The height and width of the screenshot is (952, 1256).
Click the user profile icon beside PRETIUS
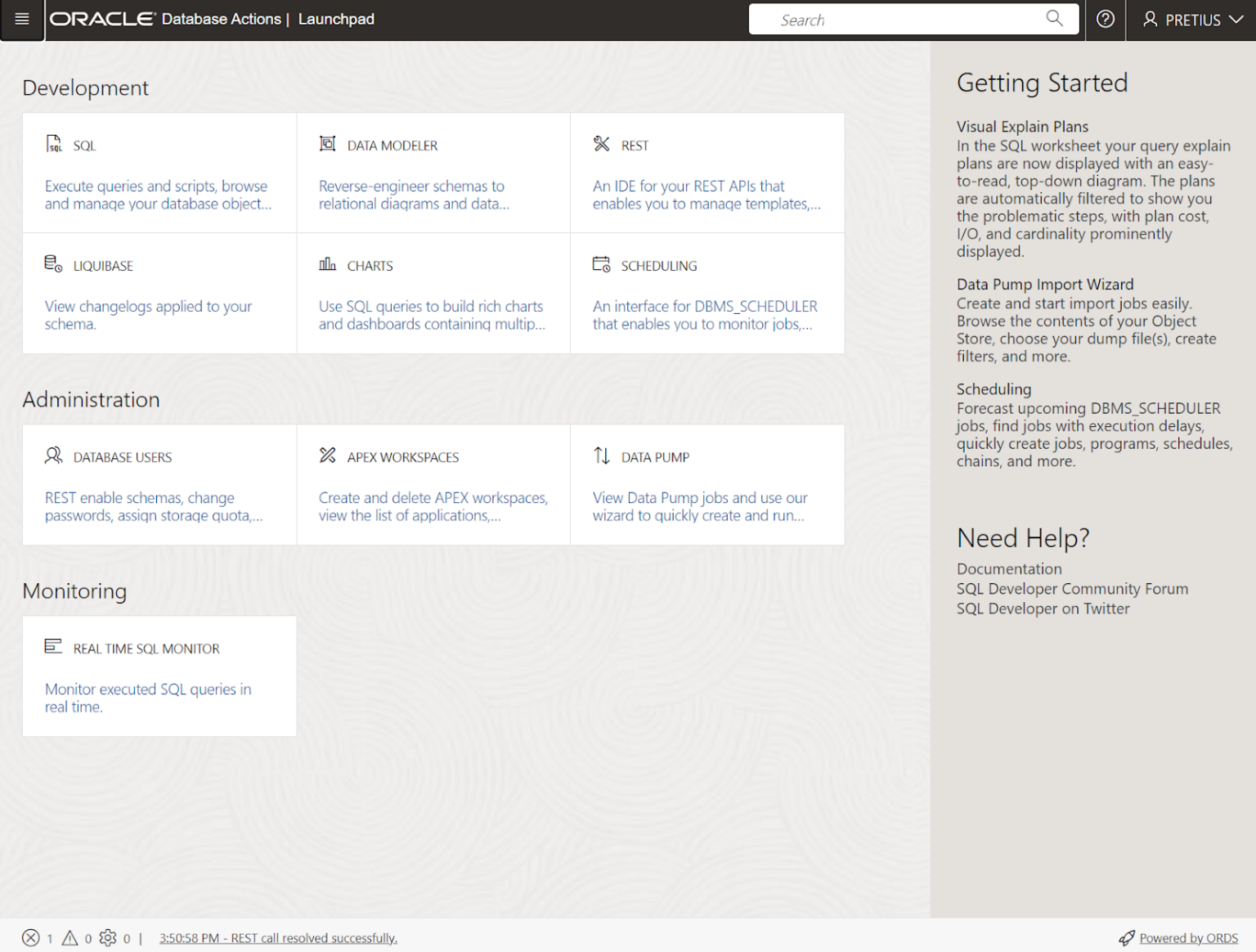coord(1150,19)
